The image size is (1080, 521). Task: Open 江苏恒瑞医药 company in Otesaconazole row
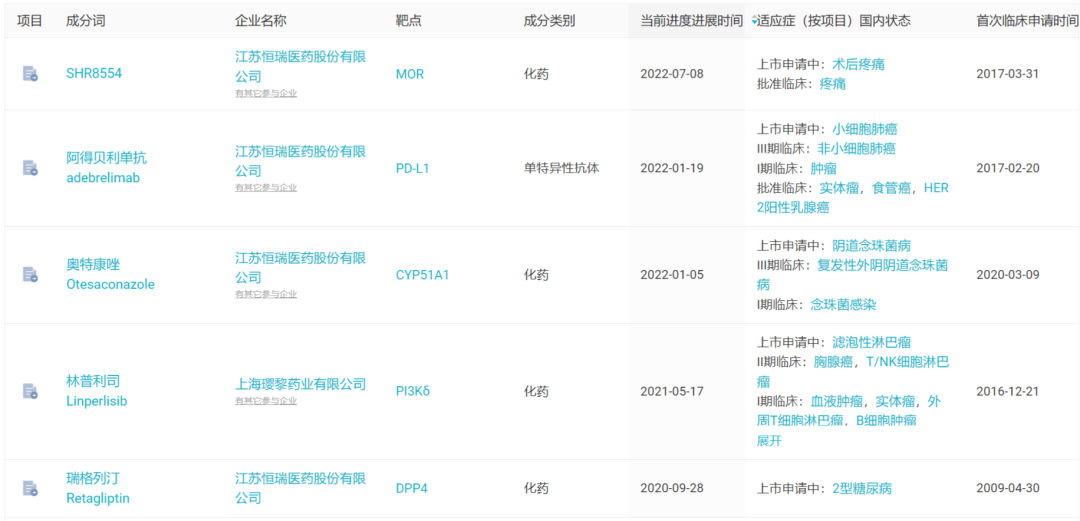click(300, 267)
